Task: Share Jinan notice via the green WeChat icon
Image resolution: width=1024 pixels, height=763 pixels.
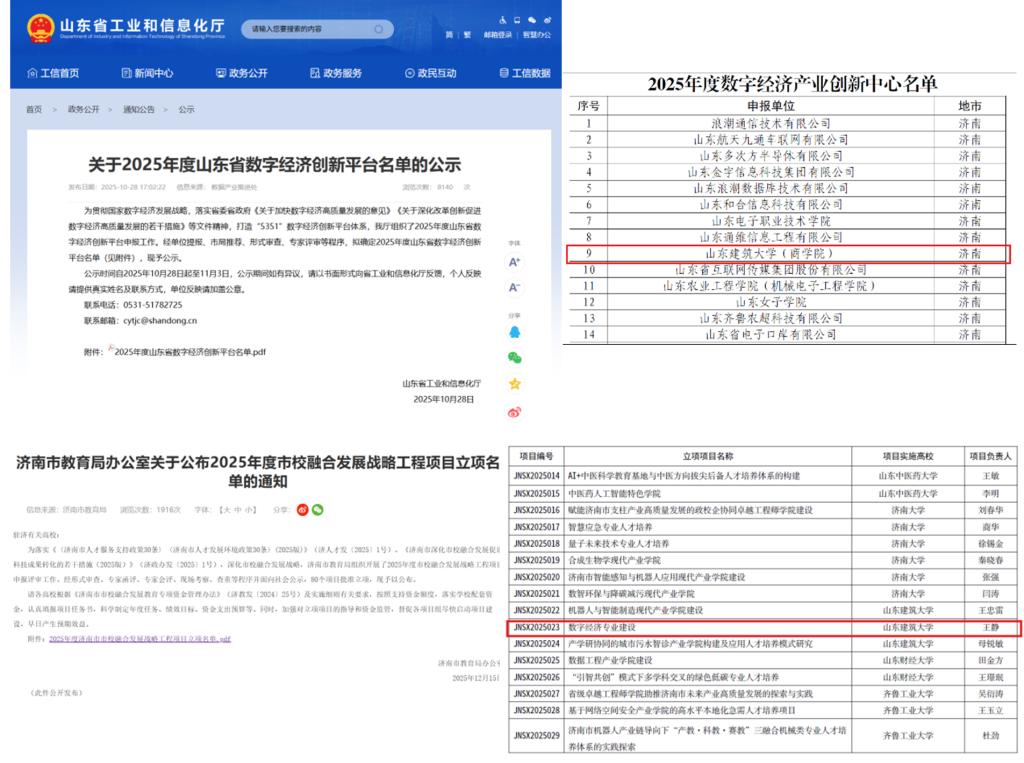Action: 317,510
